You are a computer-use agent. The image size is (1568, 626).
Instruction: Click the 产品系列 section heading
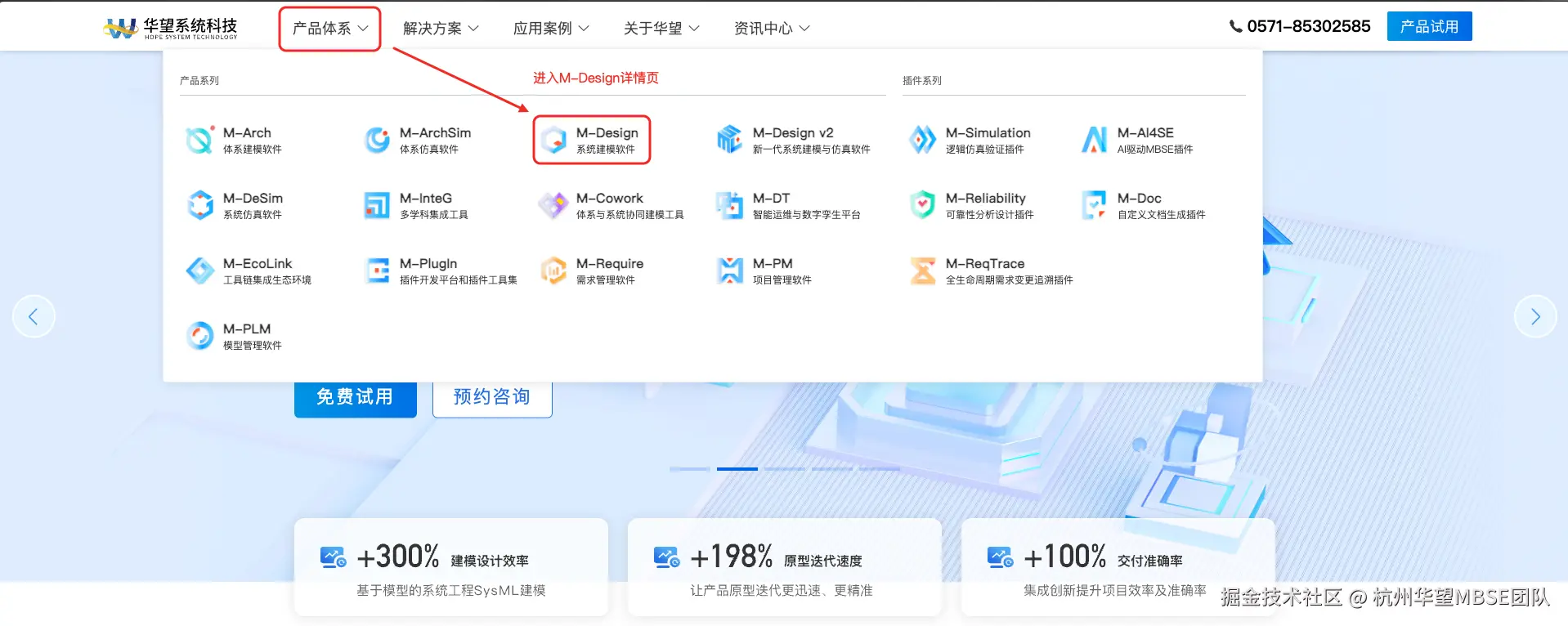click(199, 80)
